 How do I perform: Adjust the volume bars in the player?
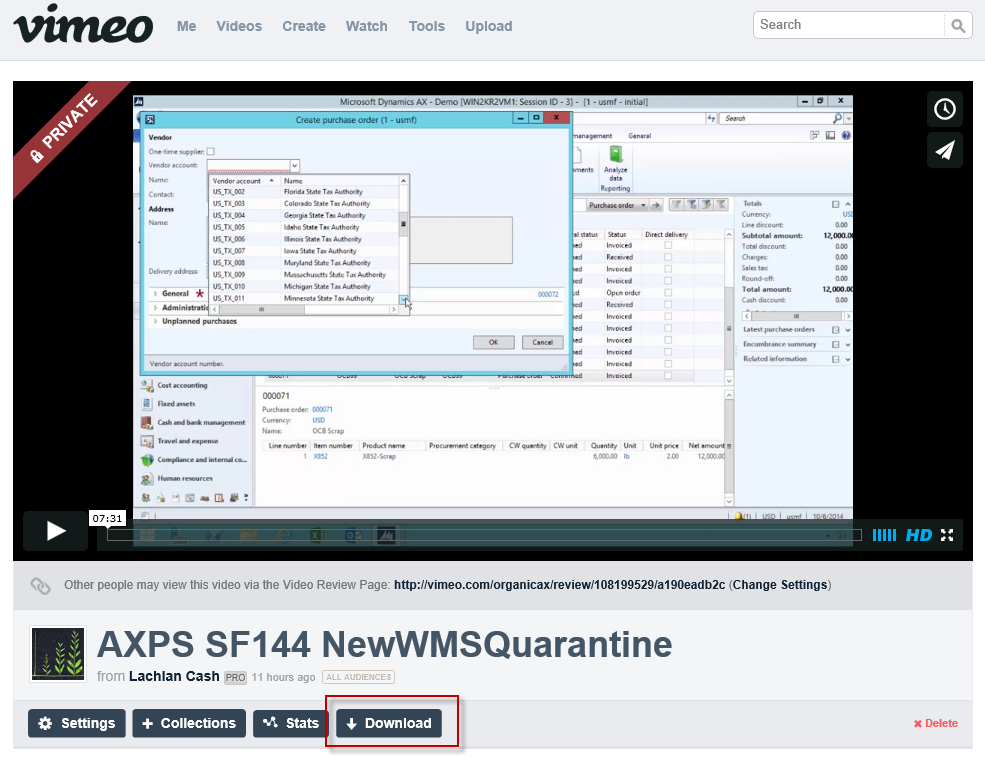(x=884, y=535)
